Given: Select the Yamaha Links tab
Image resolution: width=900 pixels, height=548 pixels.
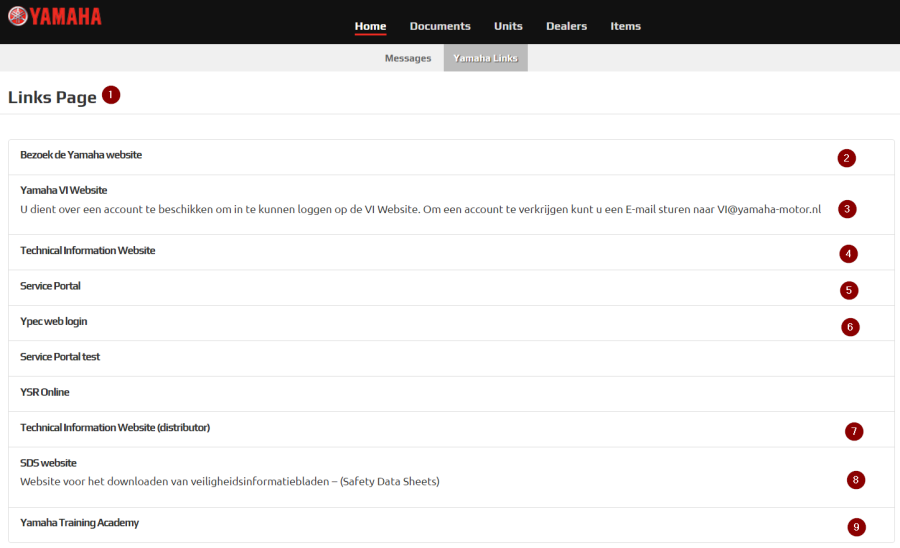Looking at the screenshot, I should (486, 58).
